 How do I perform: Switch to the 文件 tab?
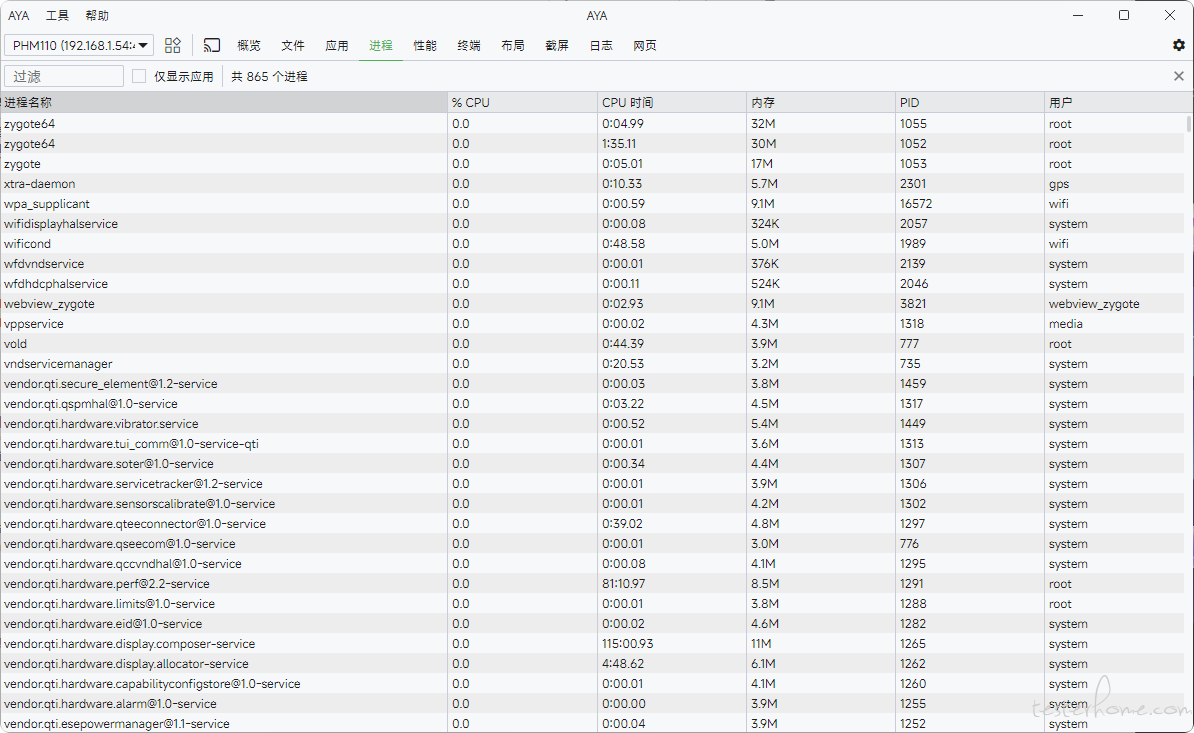pyautogui.click(x=293, y=45)
